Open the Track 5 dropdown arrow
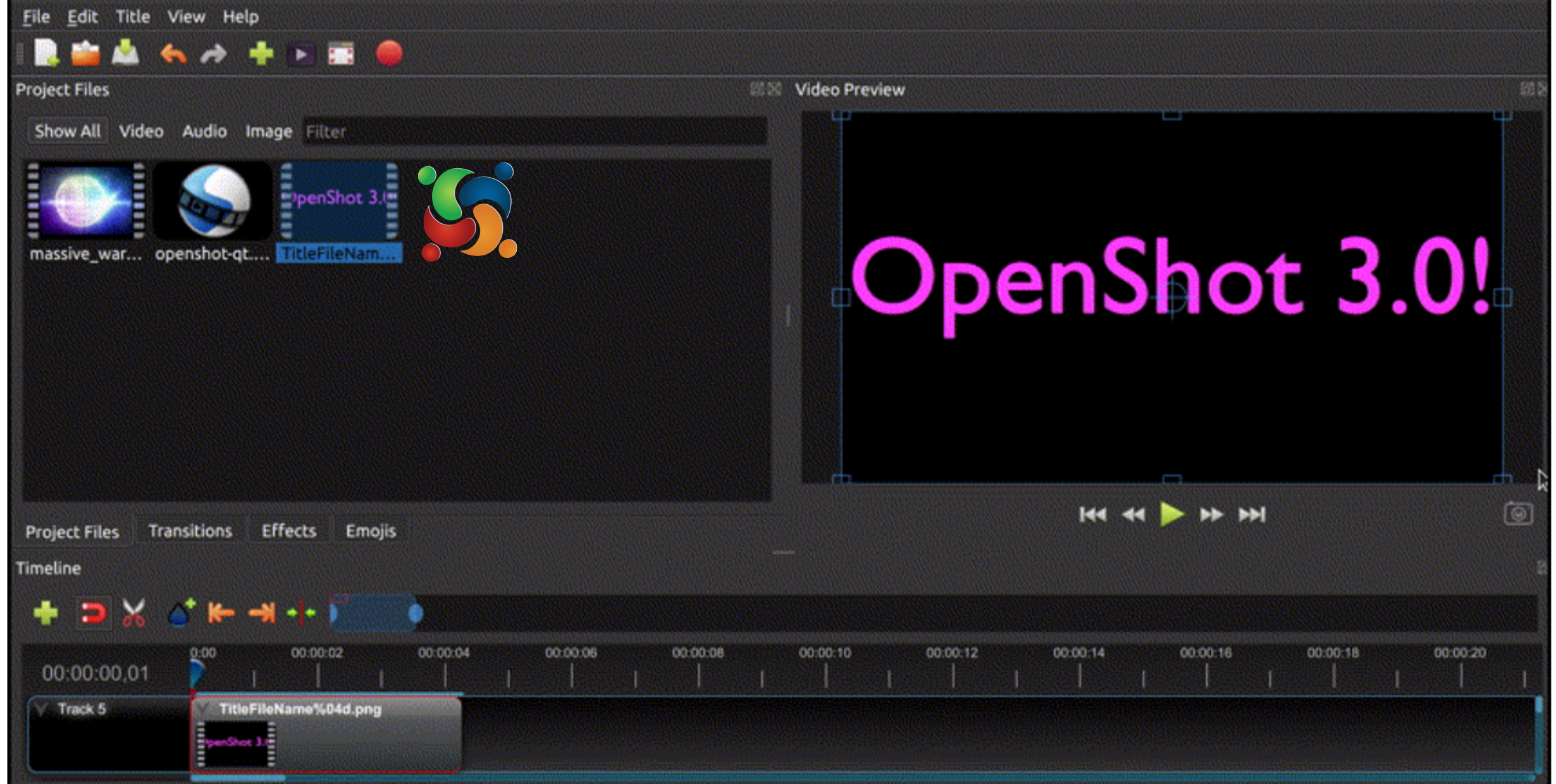Viewport: 1556px width, 784px height. pos(42,709)
